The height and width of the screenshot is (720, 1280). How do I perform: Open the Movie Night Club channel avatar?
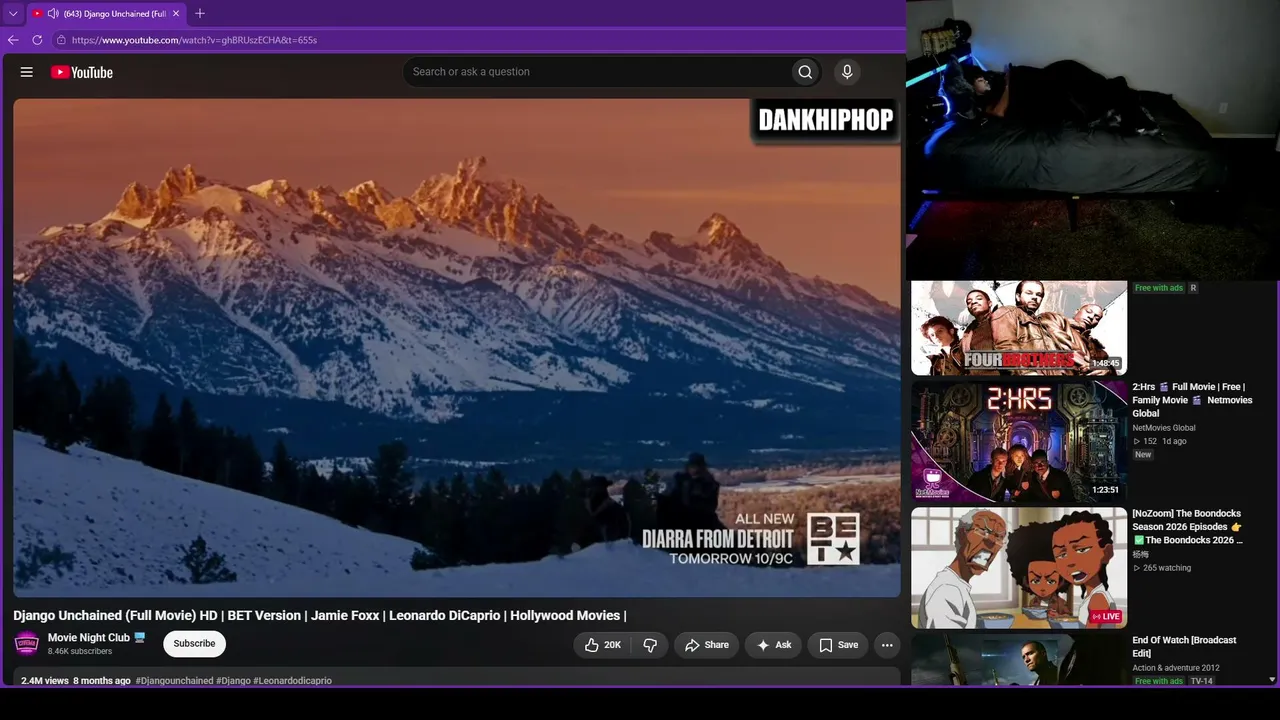(x=27, y=644)
